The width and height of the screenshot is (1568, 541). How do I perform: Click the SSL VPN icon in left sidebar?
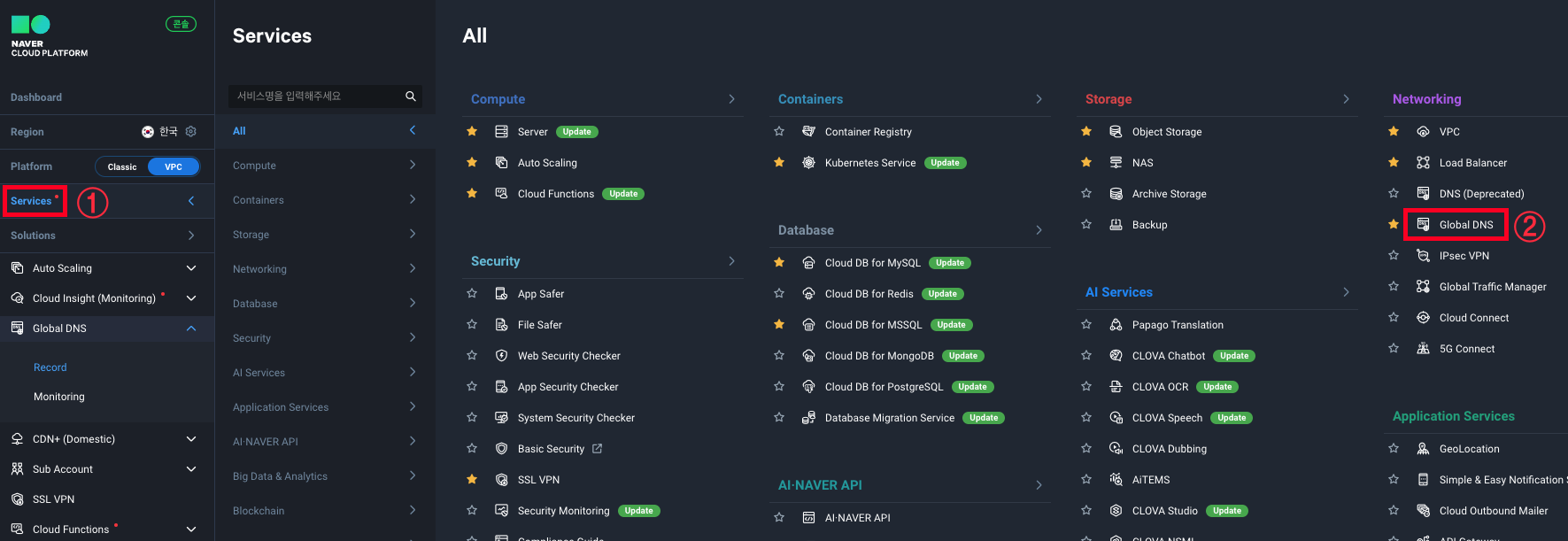(17, 498)
